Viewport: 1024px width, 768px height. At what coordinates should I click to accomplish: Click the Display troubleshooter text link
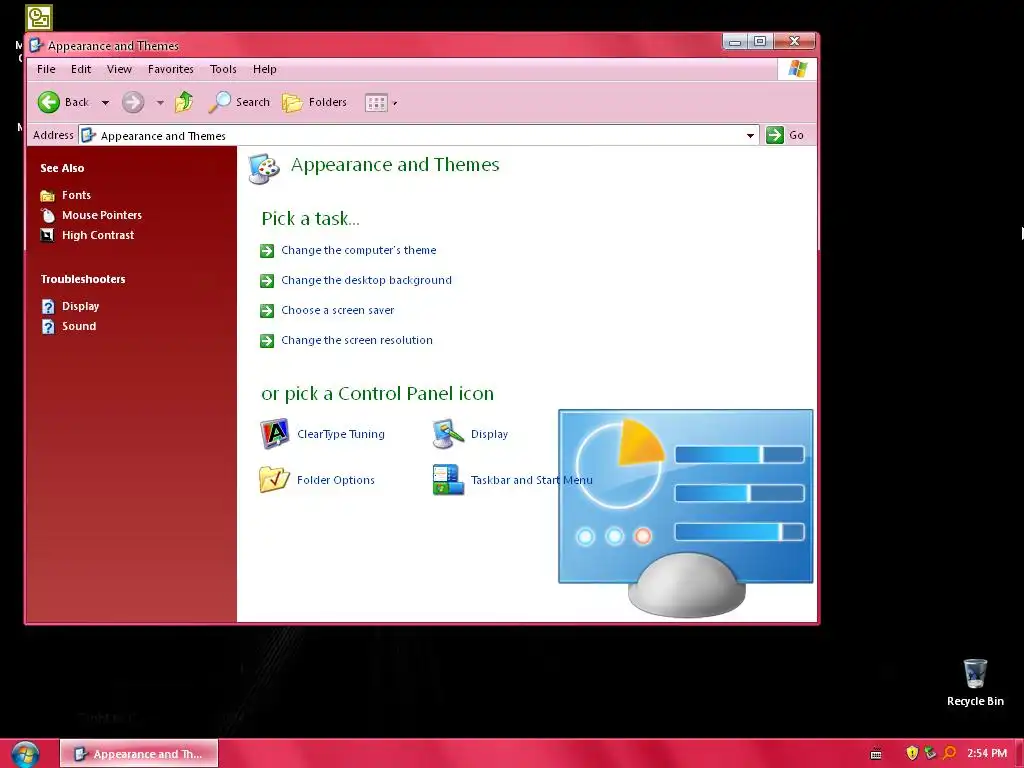(80, 306)
